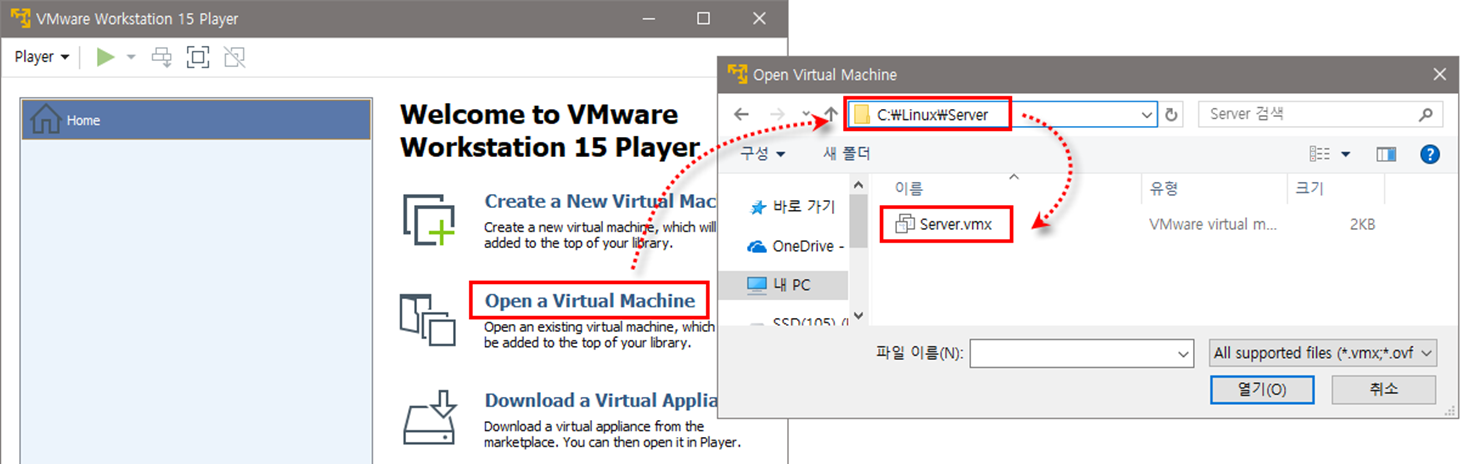Click the green Play virtual machine icon
The width and height of the screenshot is (1463, 464).
coord(105,57)
